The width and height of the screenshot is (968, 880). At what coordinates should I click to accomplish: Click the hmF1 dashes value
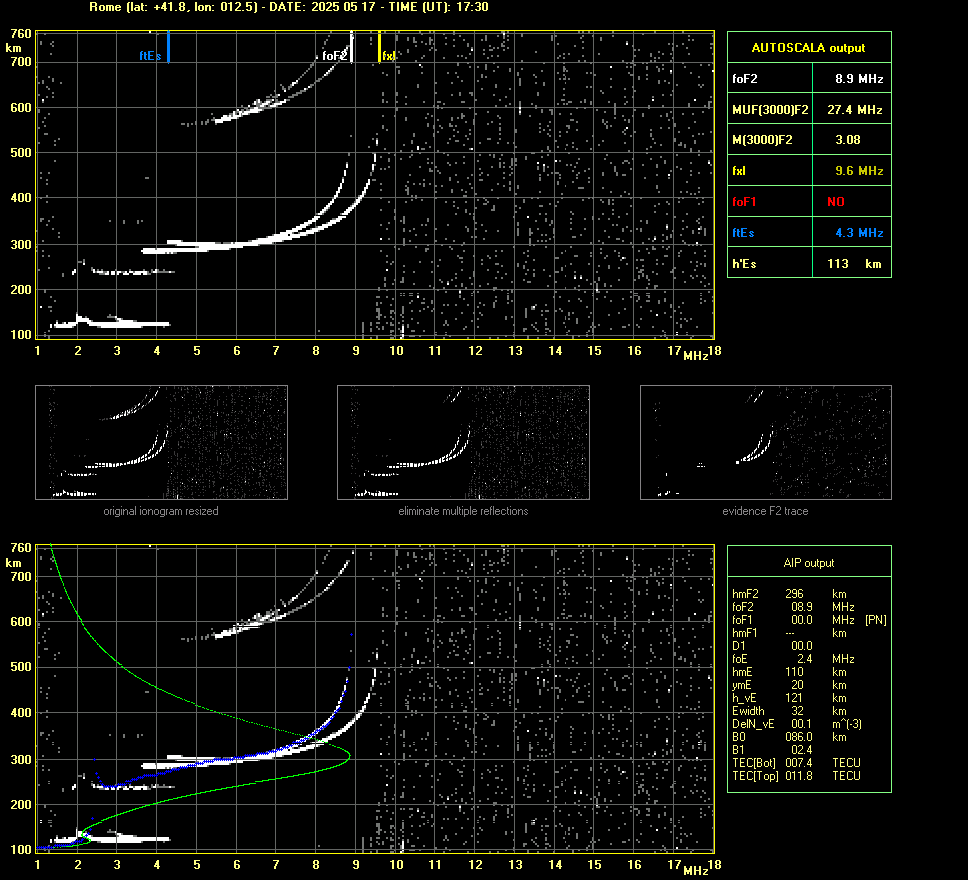[789, 632]
